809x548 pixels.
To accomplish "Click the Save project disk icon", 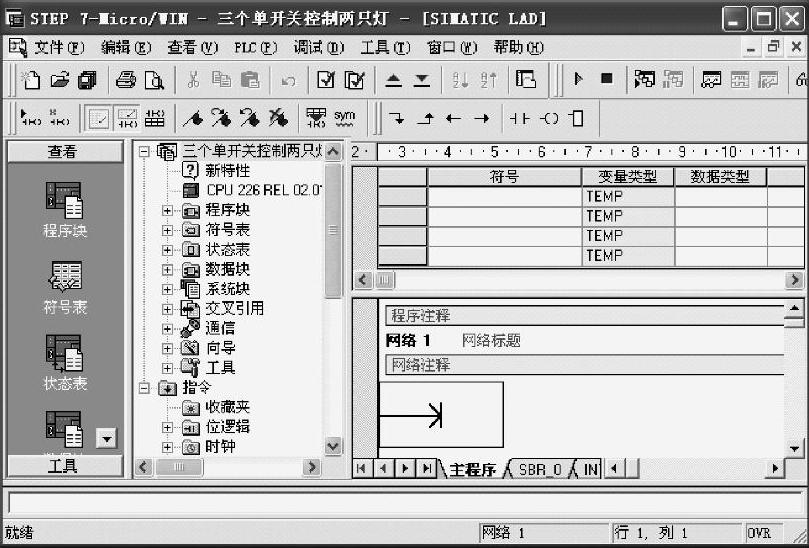I will (x=87, y=80).
